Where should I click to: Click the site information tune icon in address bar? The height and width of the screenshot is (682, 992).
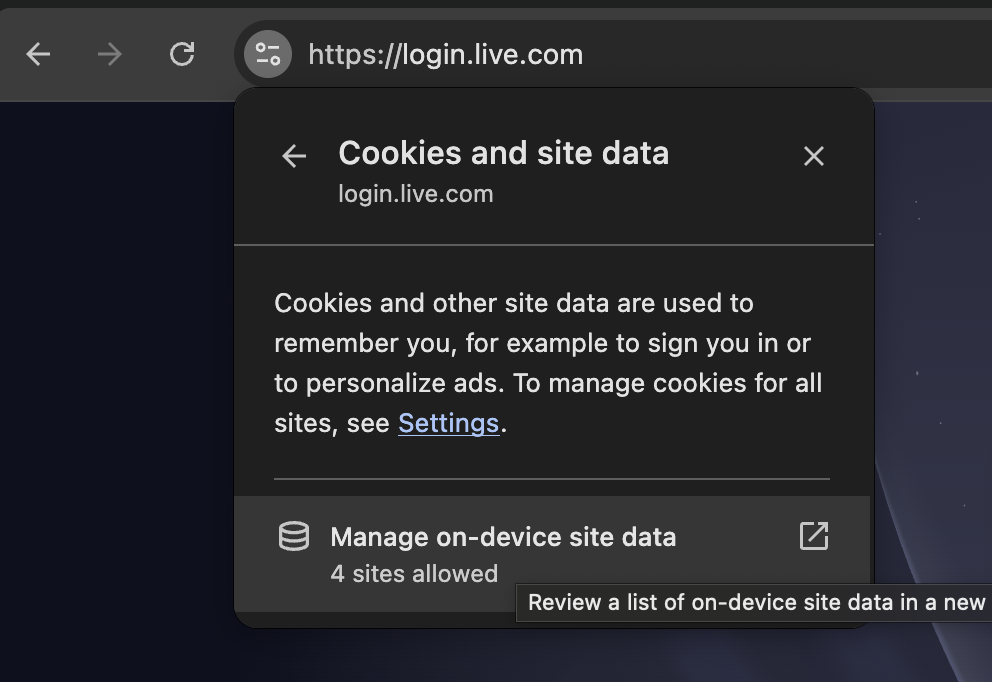point(266,54)
